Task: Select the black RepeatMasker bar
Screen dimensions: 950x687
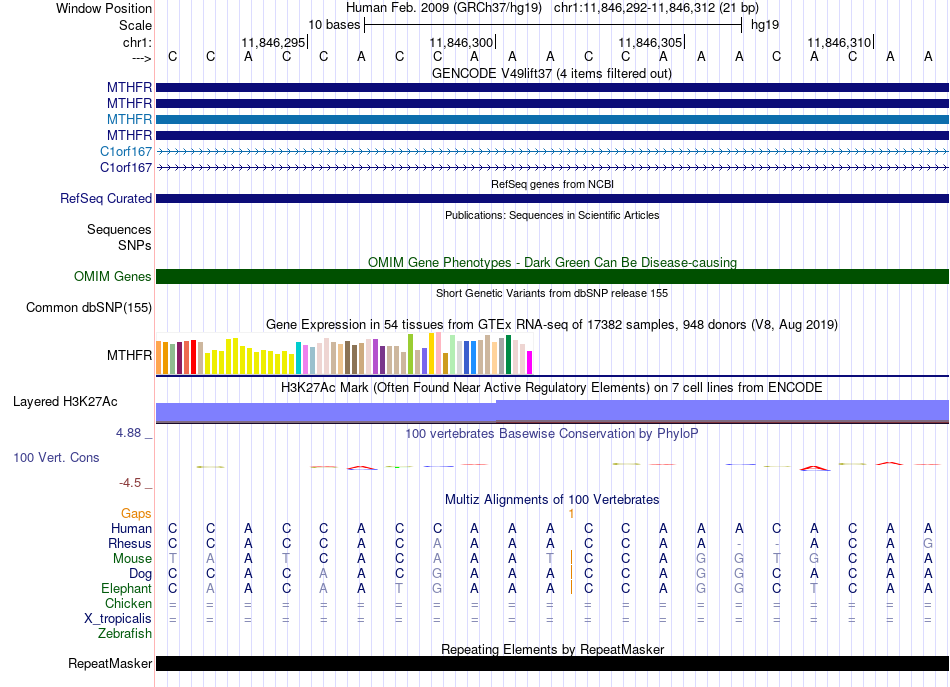Action: (552, 663)
